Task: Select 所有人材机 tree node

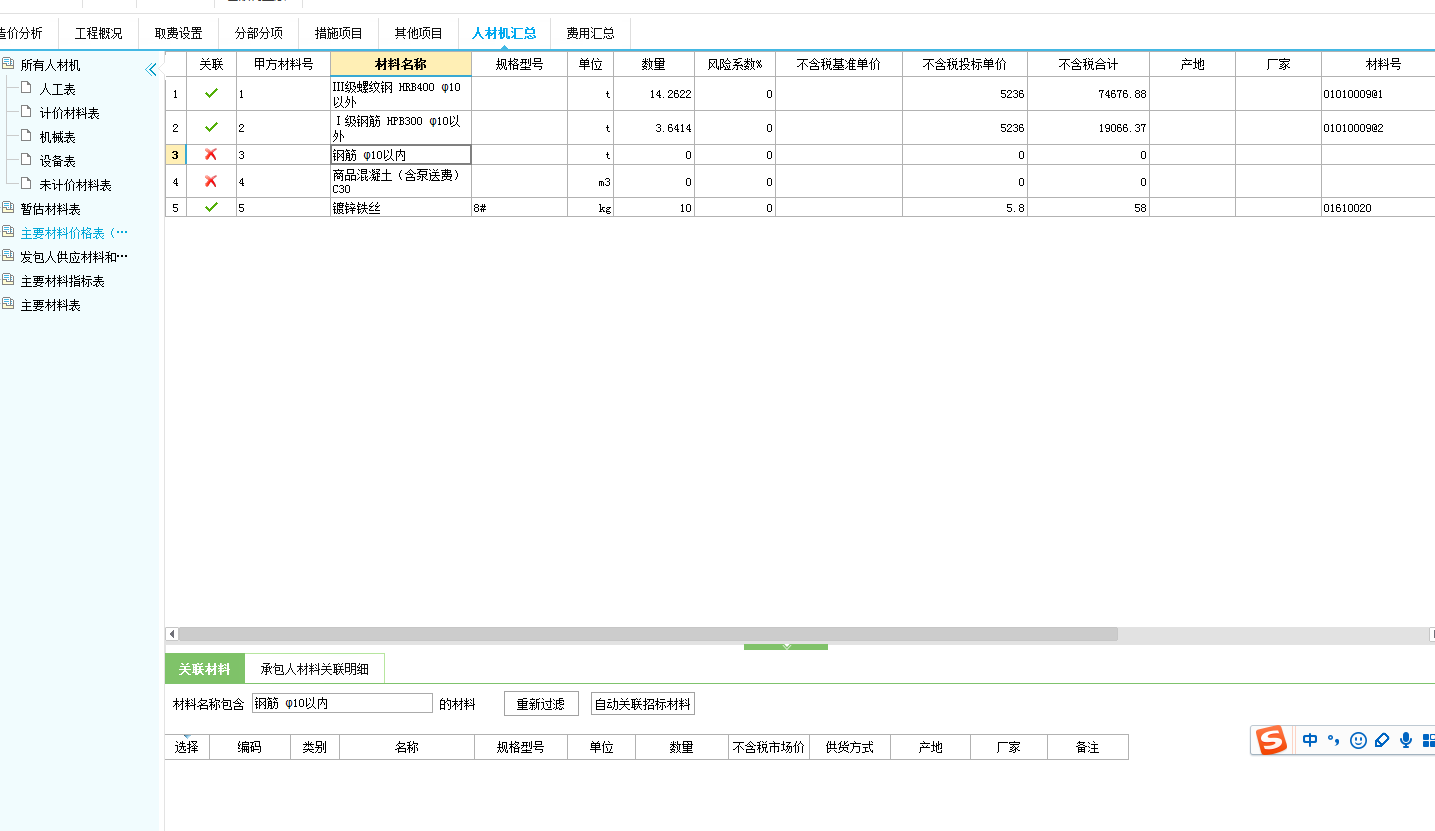Action: click(x=50, y=65)
